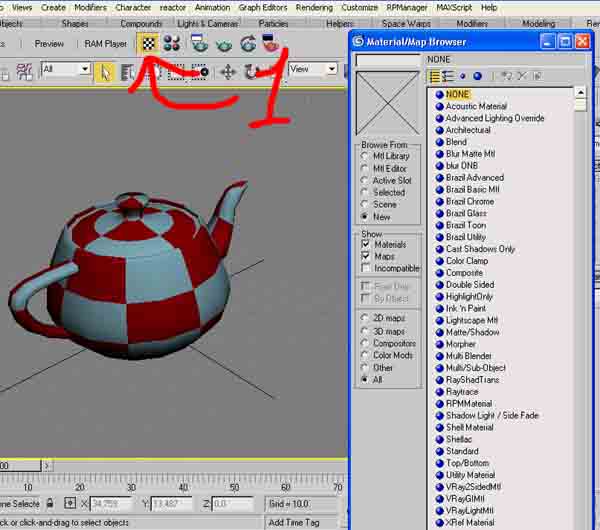
Task: Select Ink 'n Paint material entry
Action: [x=466, y=308]
